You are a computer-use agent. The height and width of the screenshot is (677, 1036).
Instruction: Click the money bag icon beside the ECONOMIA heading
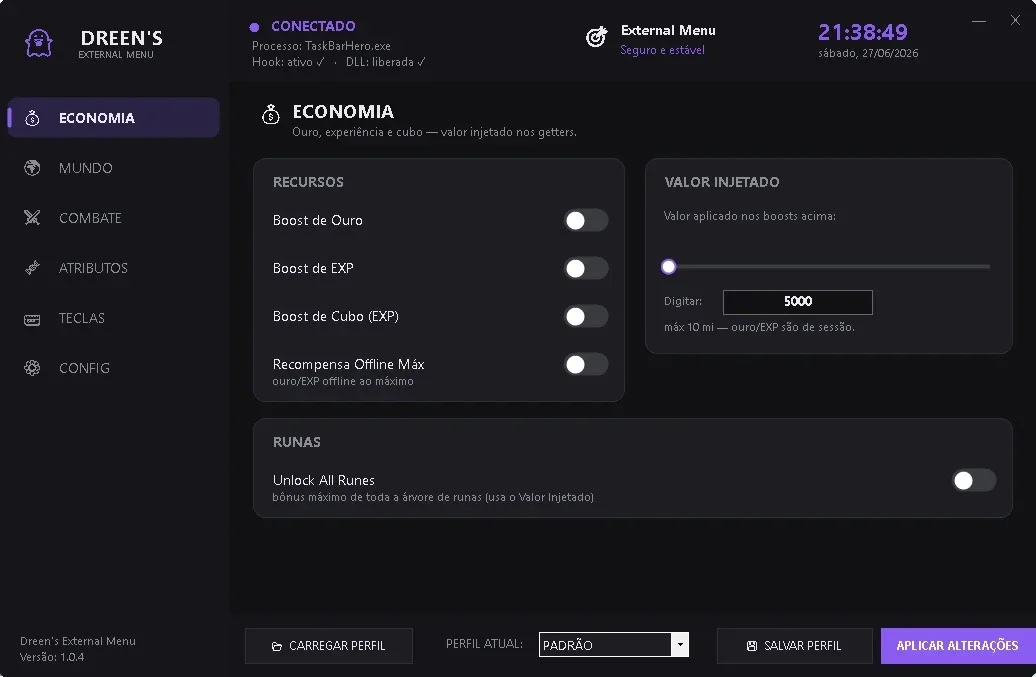pyautogui.click(x=271, y=115)
